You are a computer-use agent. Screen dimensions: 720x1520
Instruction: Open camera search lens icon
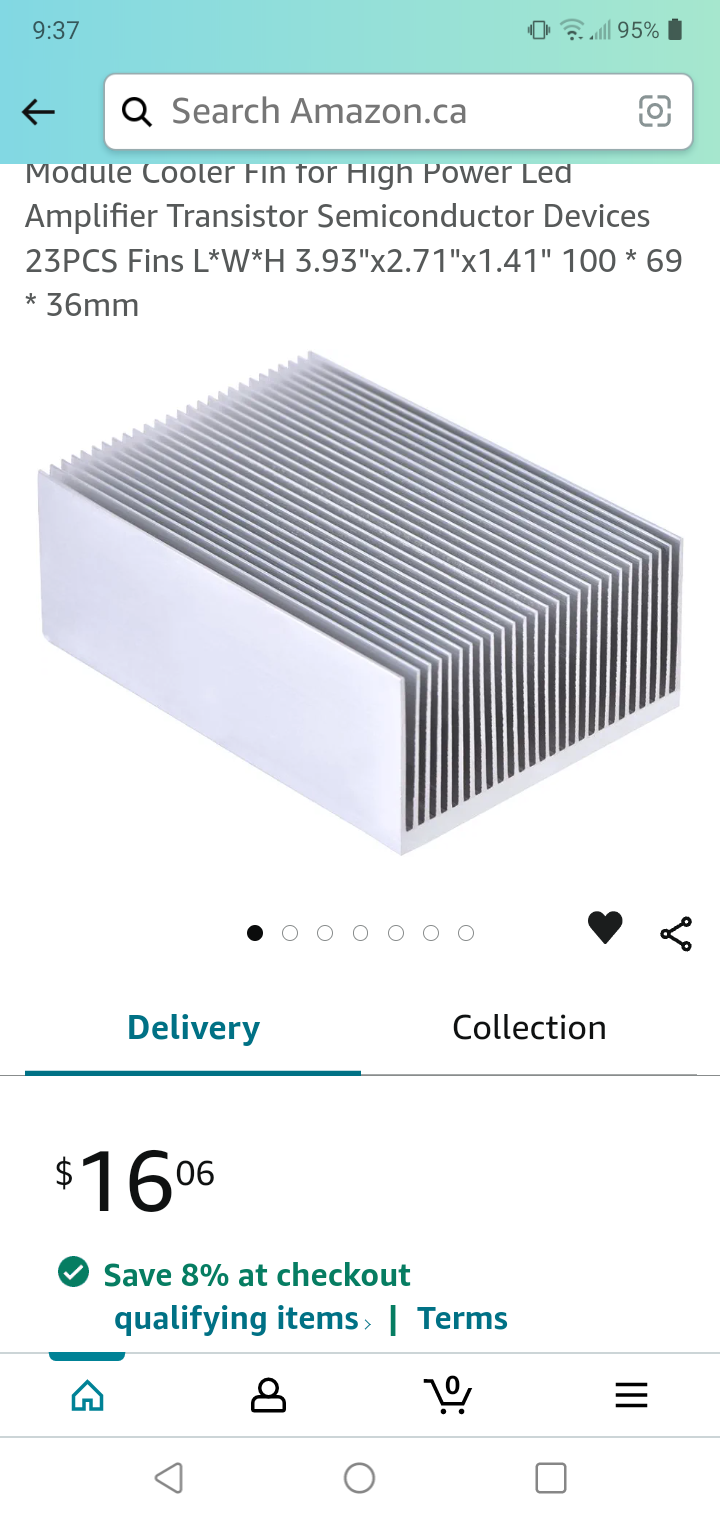(x=655, y=111)
